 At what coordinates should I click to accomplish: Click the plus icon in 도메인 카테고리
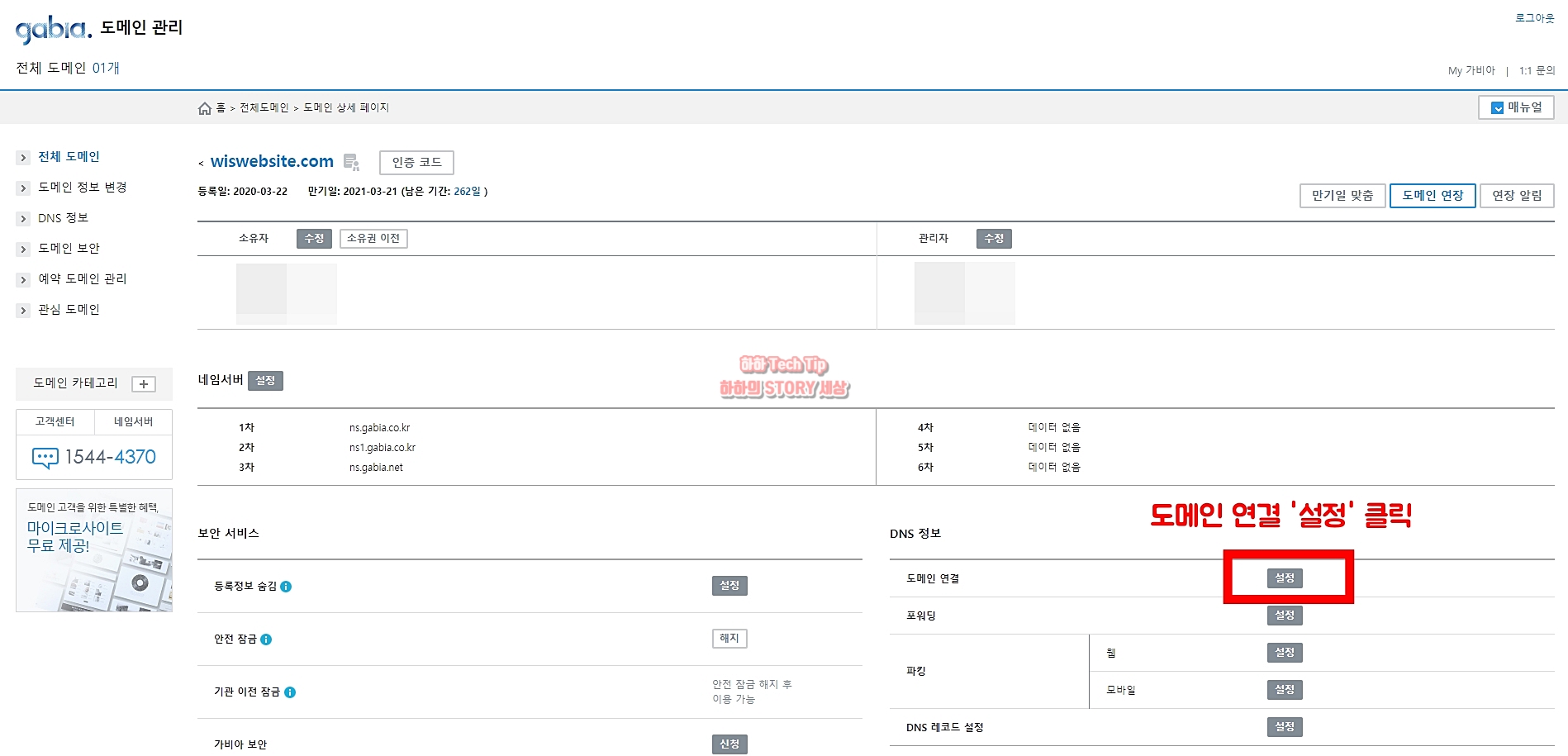pos(144,384)
